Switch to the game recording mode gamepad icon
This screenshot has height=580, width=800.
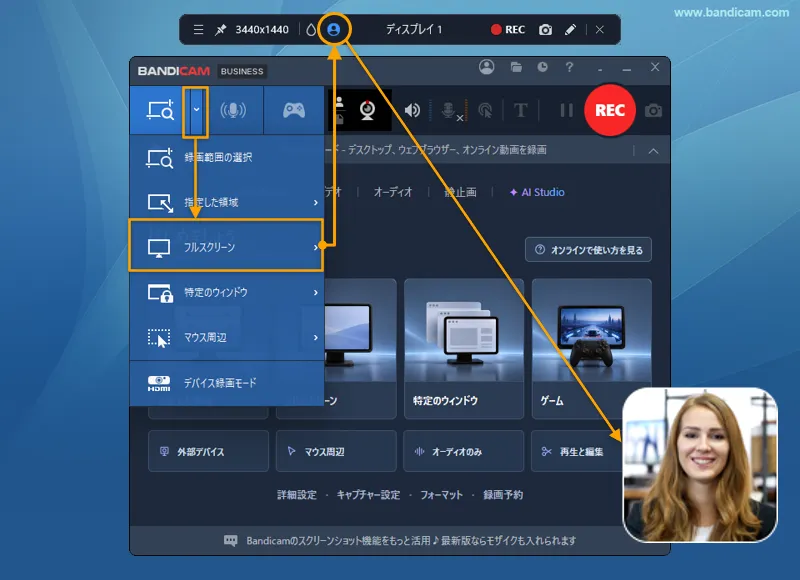tap(294, 110)
